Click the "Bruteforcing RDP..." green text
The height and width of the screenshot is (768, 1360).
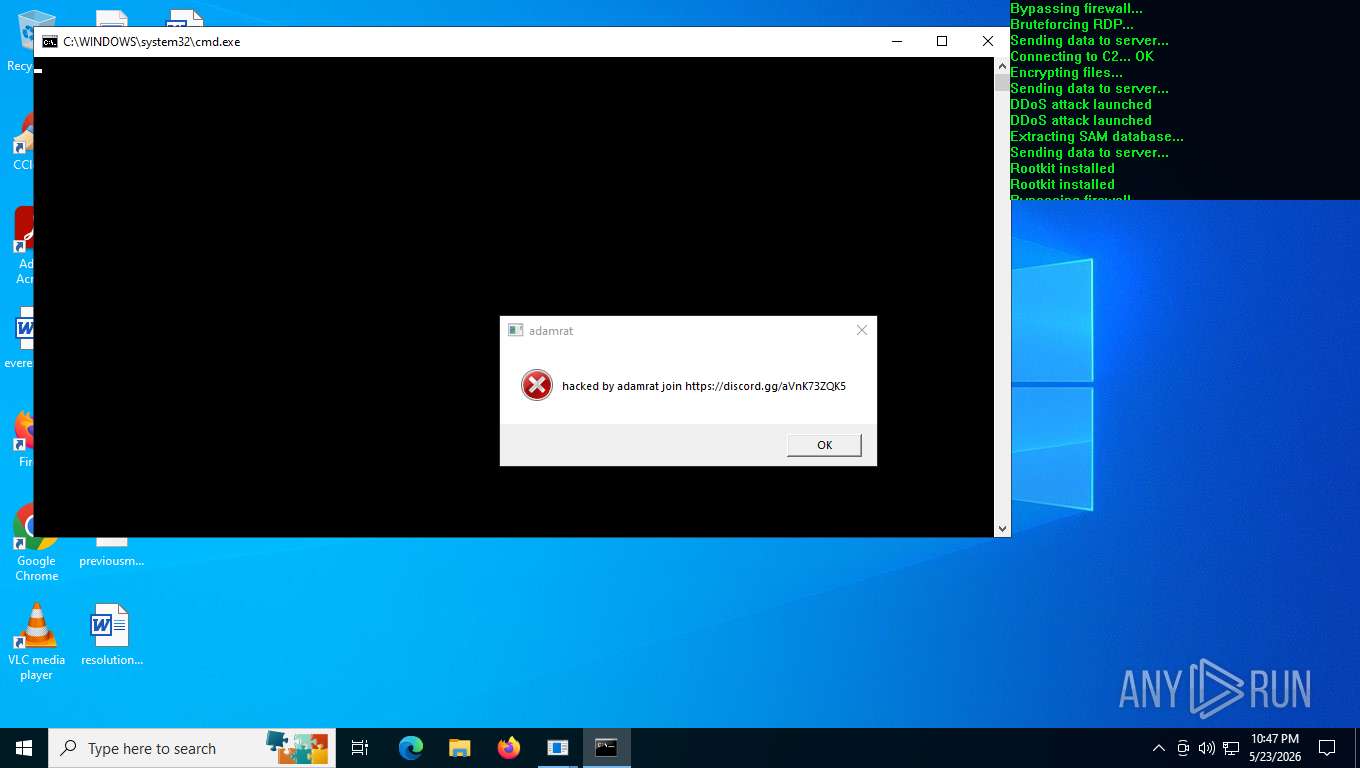tap(1072, 24)
